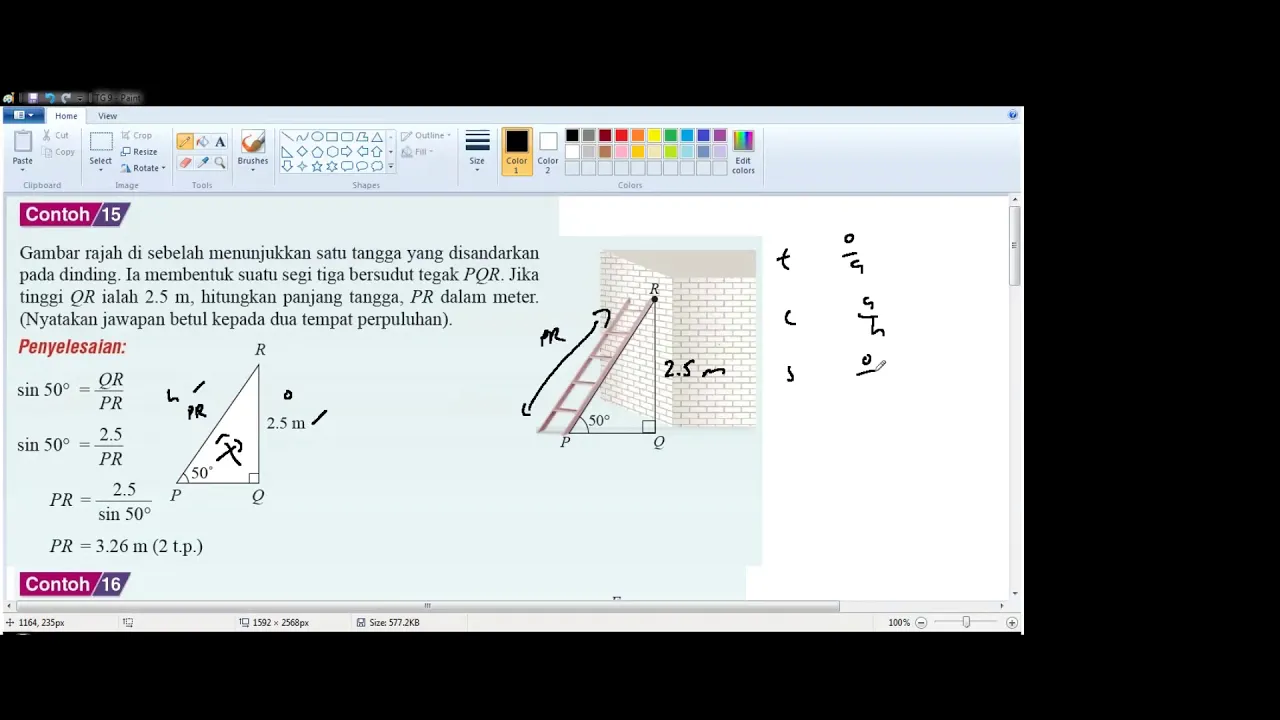Select the Magnifier tool

tap(220, 162)
